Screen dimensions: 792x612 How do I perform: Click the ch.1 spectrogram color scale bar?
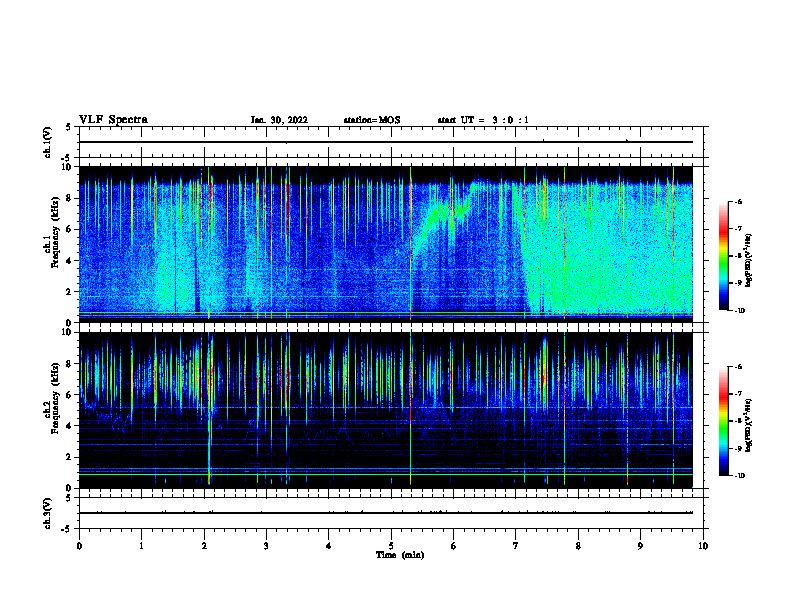[724, 256]
